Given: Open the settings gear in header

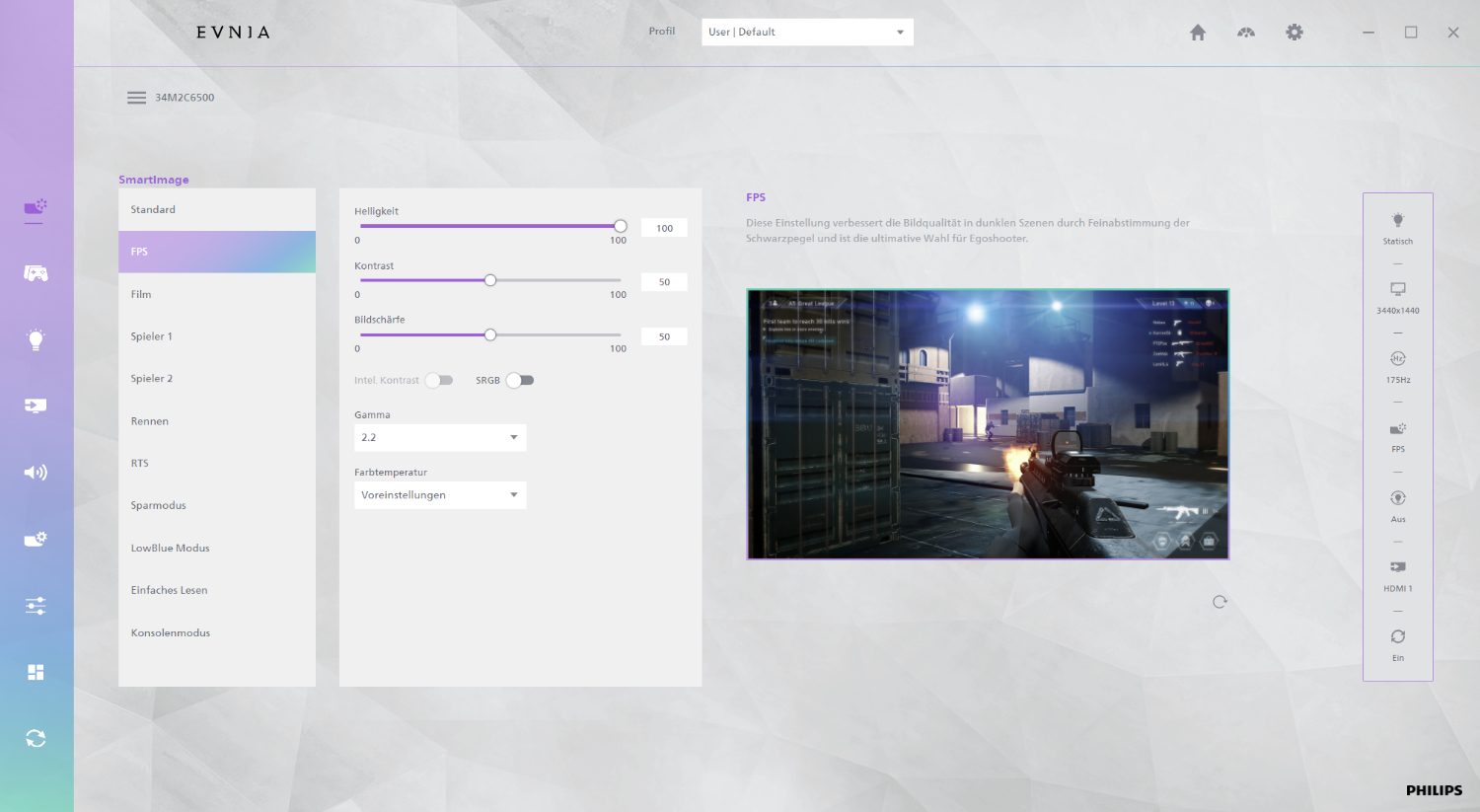Looking at the screenshot, I should (1295, 33).
